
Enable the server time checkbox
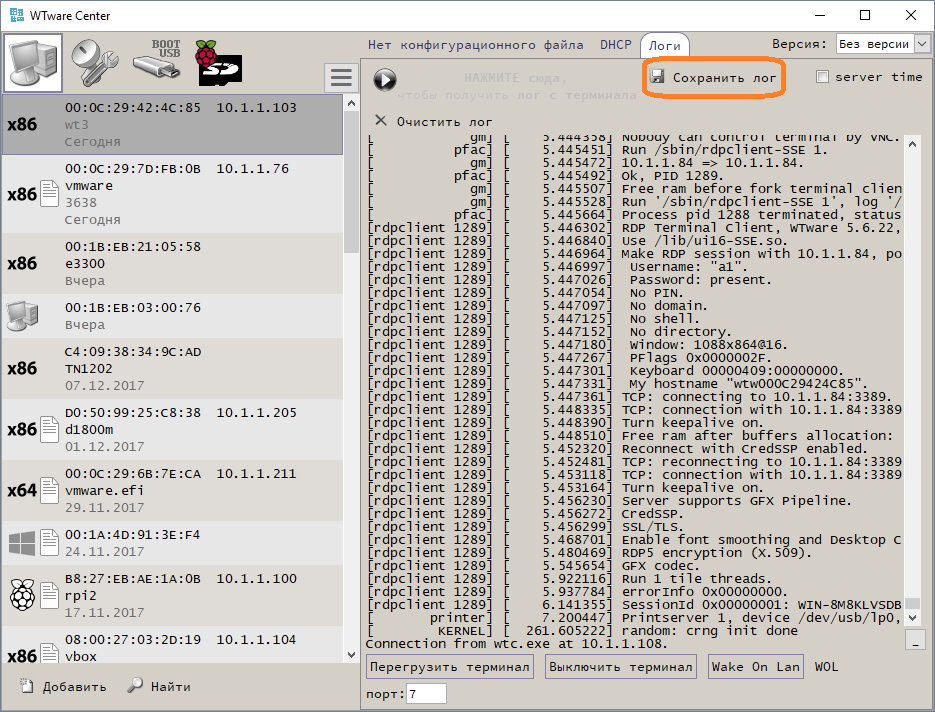click(x=822, y=77)
